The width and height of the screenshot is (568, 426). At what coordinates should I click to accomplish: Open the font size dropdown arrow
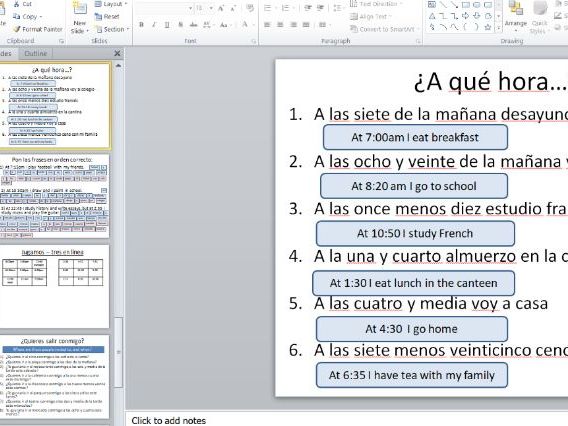click(x=210, y=8)
